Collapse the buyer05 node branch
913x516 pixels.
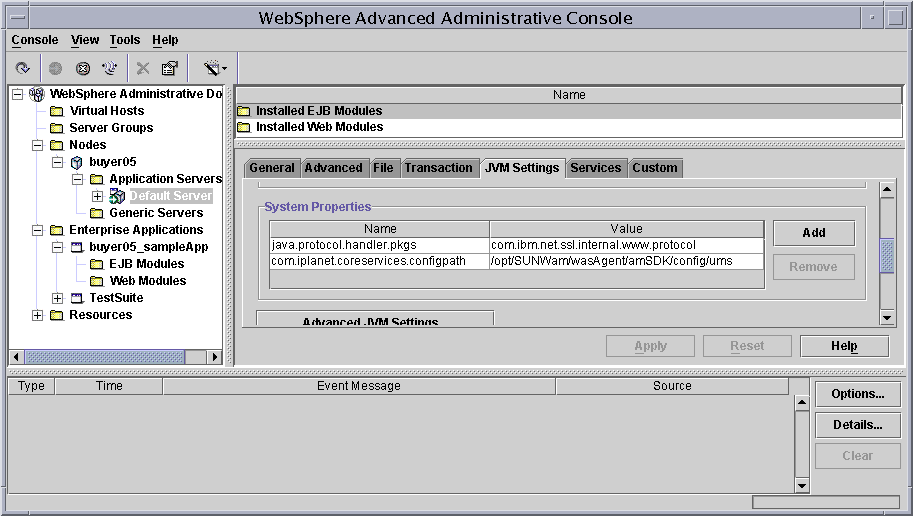pos(57,162)
